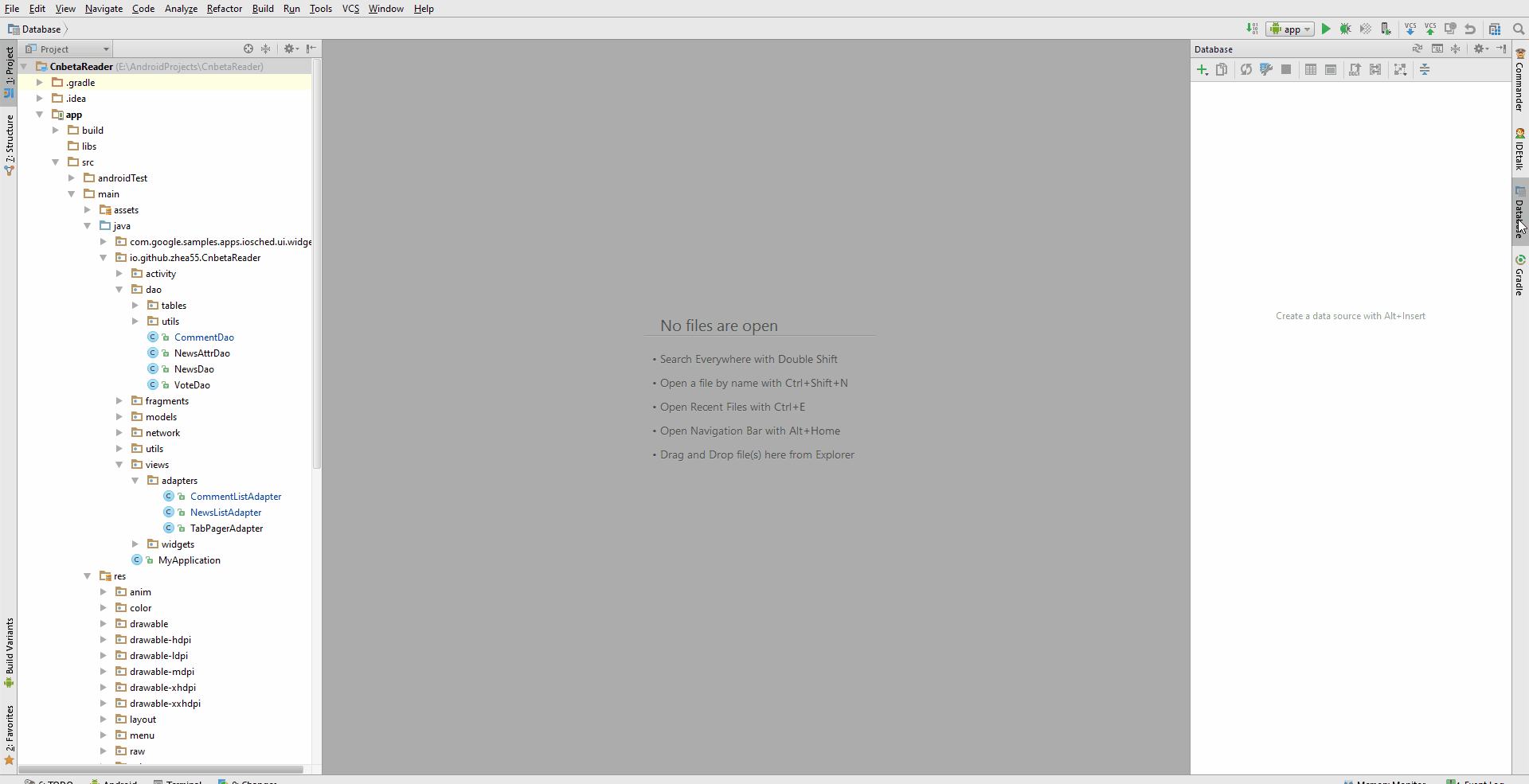This screenshot has width=1529, height=784.
Task: Open the Analyze menu
Action: (x=181, y=9)
